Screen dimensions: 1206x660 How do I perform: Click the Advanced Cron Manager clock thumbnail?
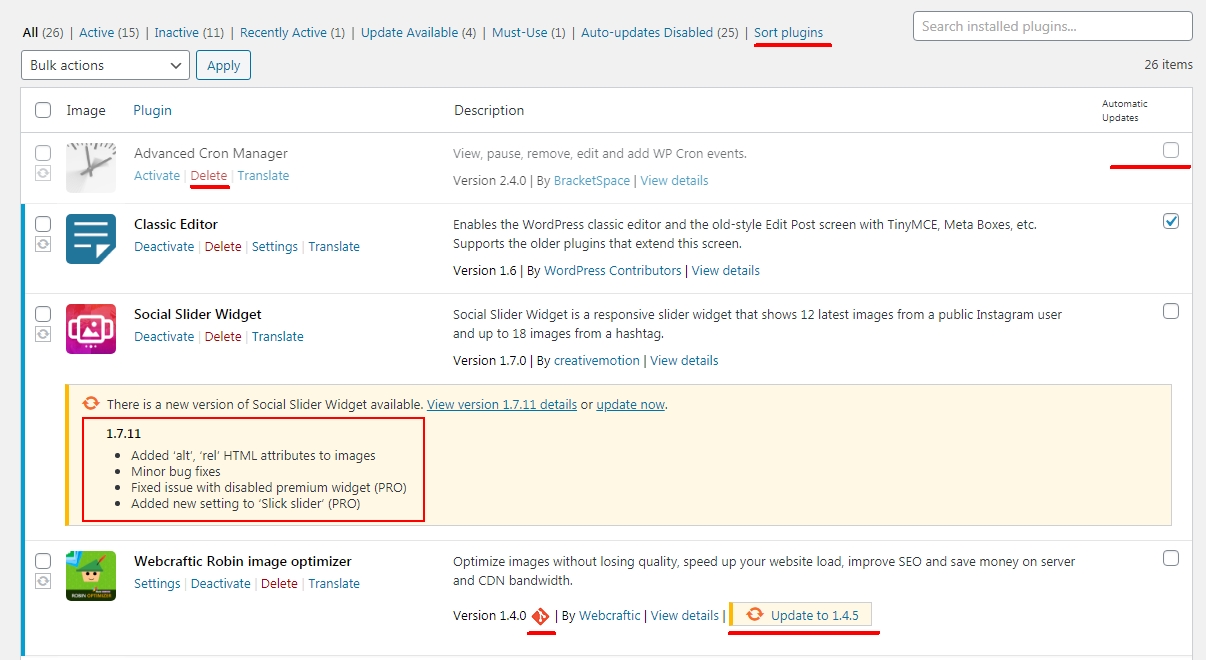pyautogui.click(x=91, y=167)
